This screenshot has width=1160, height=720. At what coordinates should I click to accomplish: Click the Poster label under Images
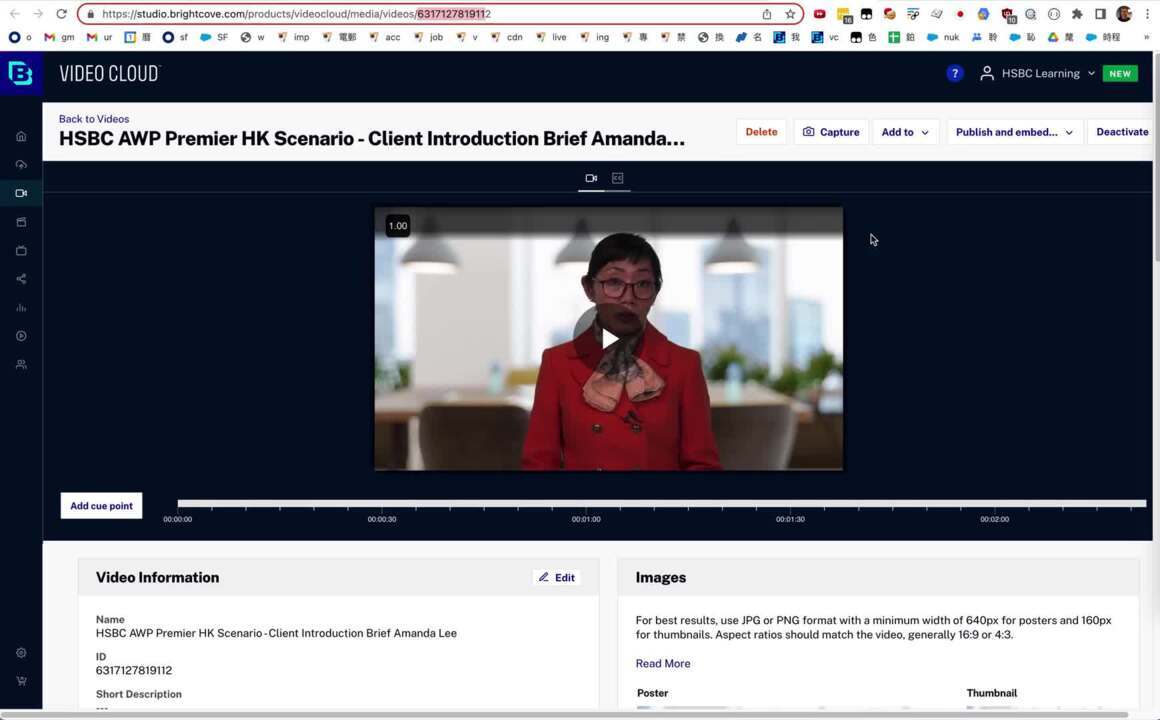click(x=652, y=693)
